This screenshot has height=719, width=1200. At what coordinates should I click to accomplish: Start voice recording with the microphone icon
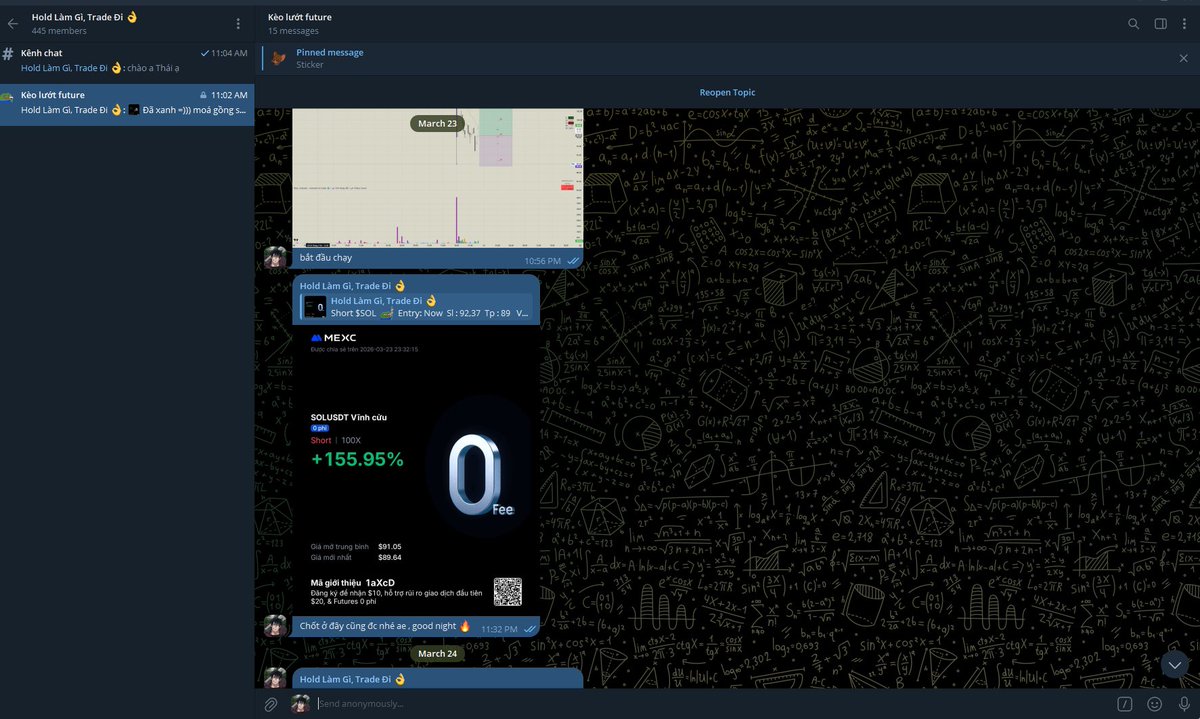click(1184, 703)
